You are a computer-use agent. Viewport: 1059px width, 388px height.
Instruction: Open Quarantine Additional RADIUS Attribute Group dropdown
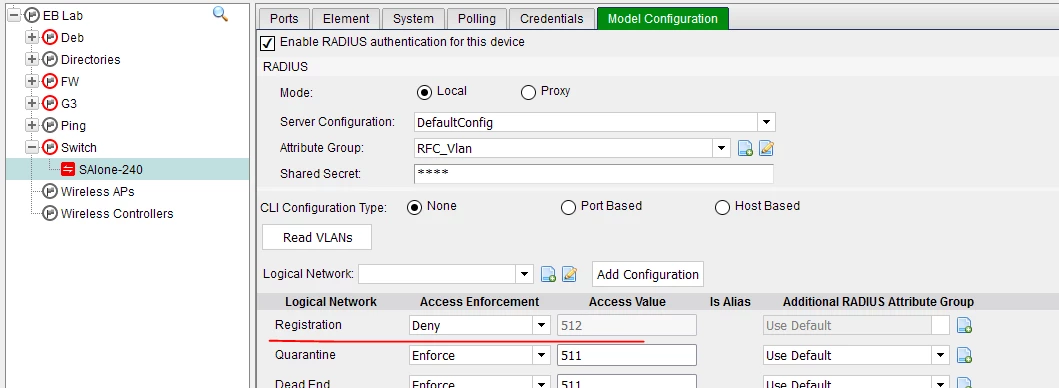coord(940,355)
